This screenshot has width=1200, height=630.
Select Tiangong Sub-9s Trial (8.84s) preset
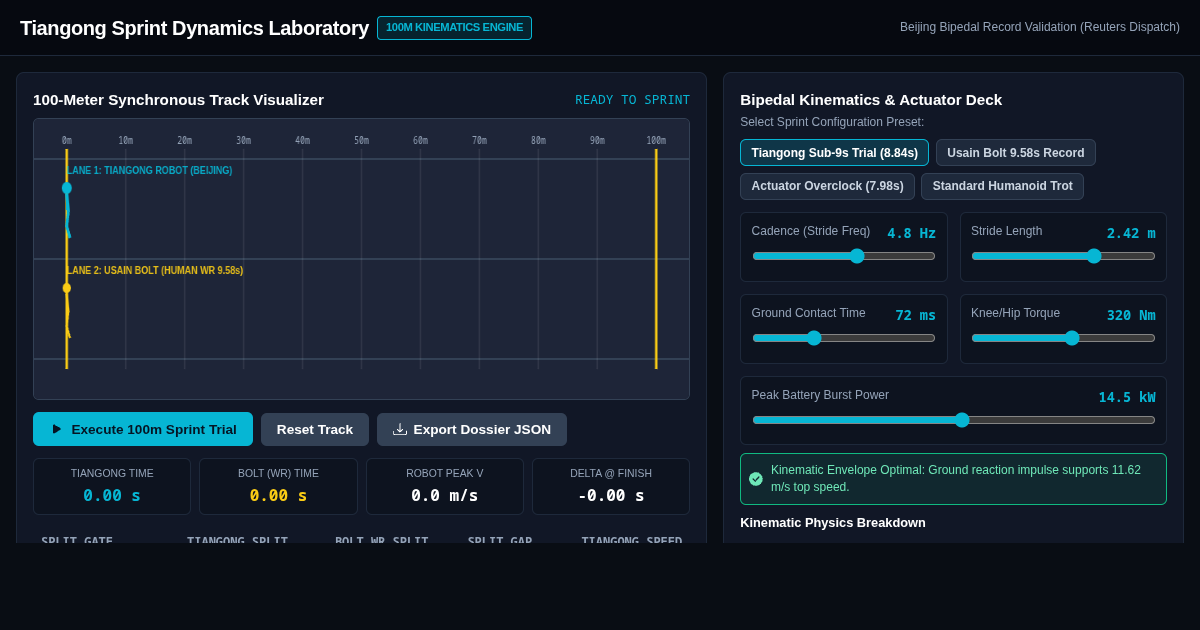tap(834, 153)
